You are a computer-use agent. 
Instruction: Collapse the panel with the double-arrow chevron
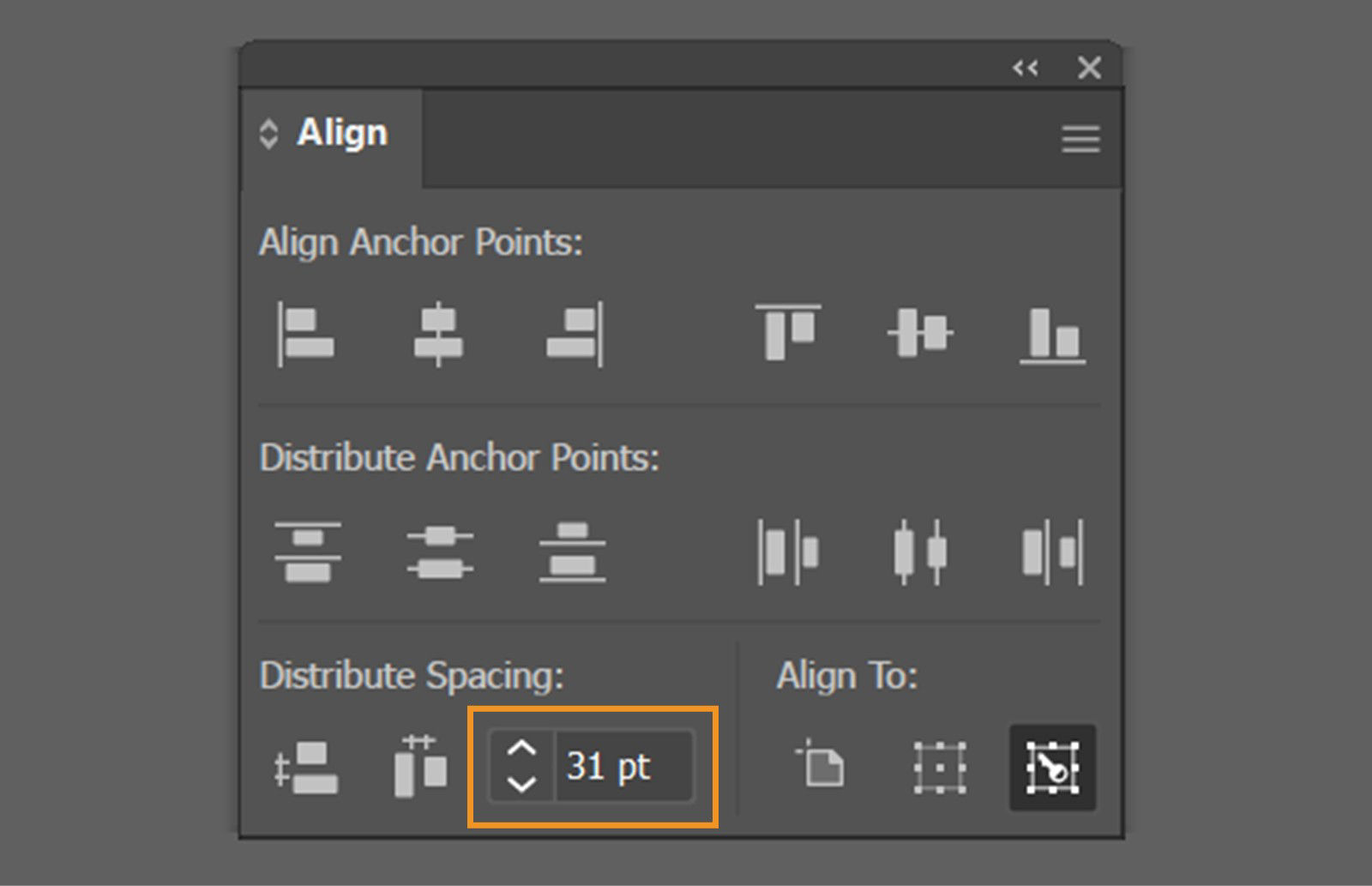click(x=1026, y=69)
